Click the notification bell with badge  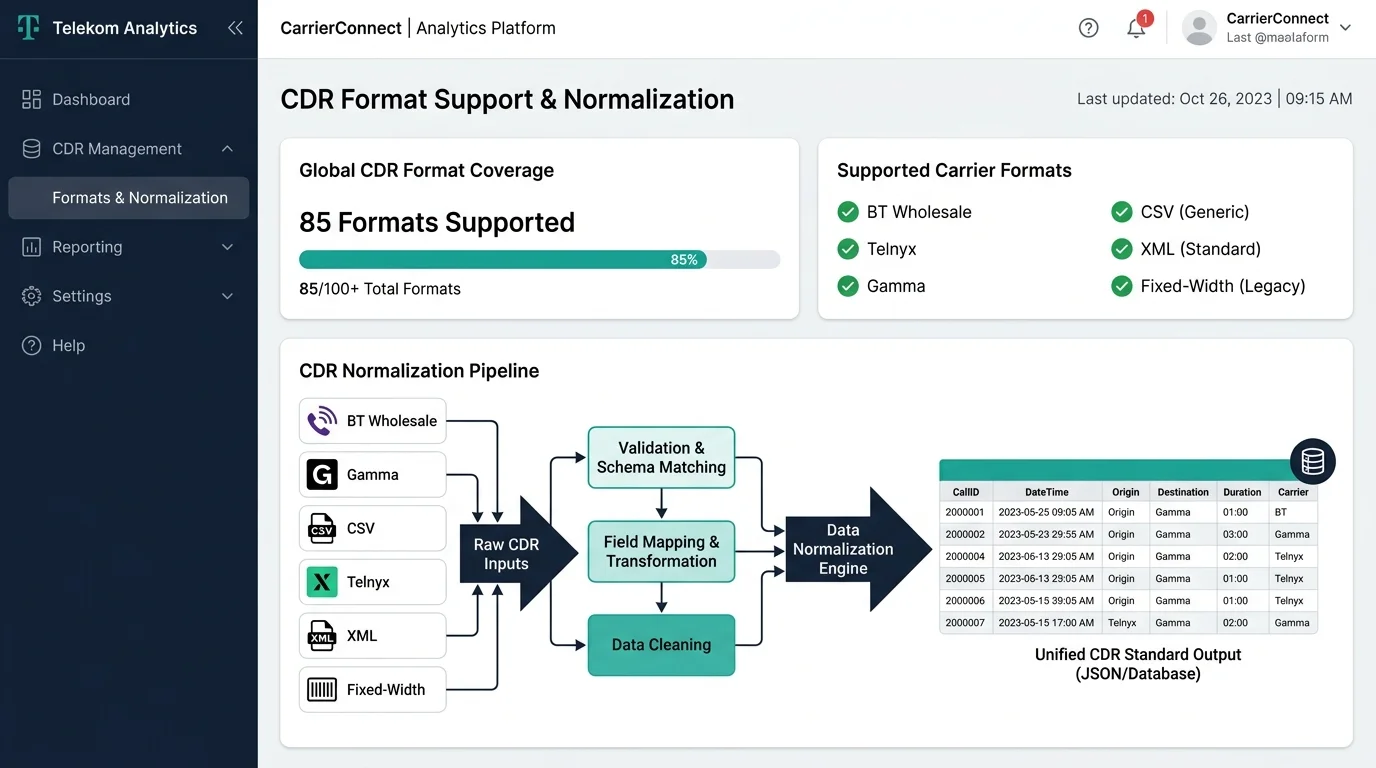pyautogui.click(x=1136, y=27)
